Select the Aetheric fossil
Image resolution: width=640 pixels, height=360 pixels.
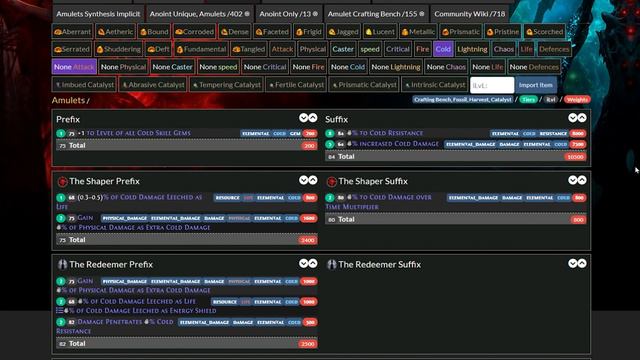[x=116, y=31]
